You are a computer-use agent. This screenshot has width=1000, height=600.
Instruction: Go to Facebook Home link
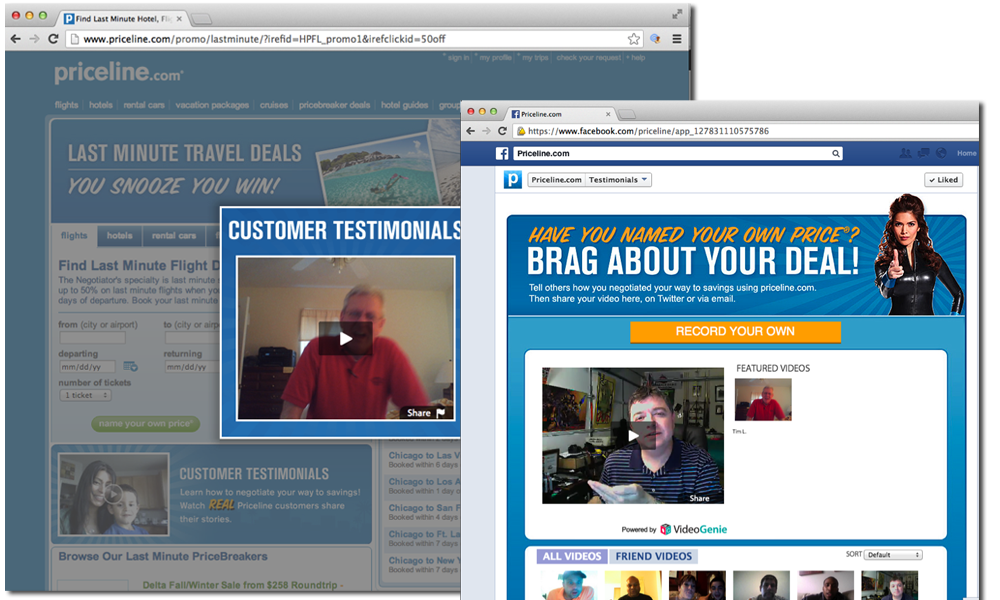pyautogui.click(x=966, y=153)
